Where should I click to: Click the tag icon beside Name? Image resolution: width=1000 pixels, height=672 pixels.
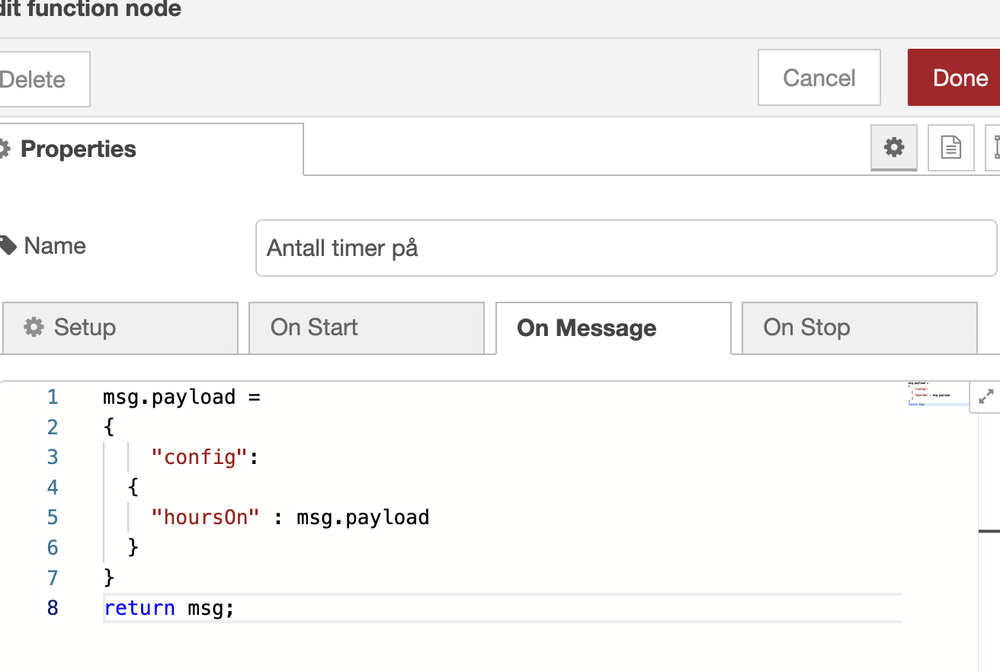(x=8, y=246)
